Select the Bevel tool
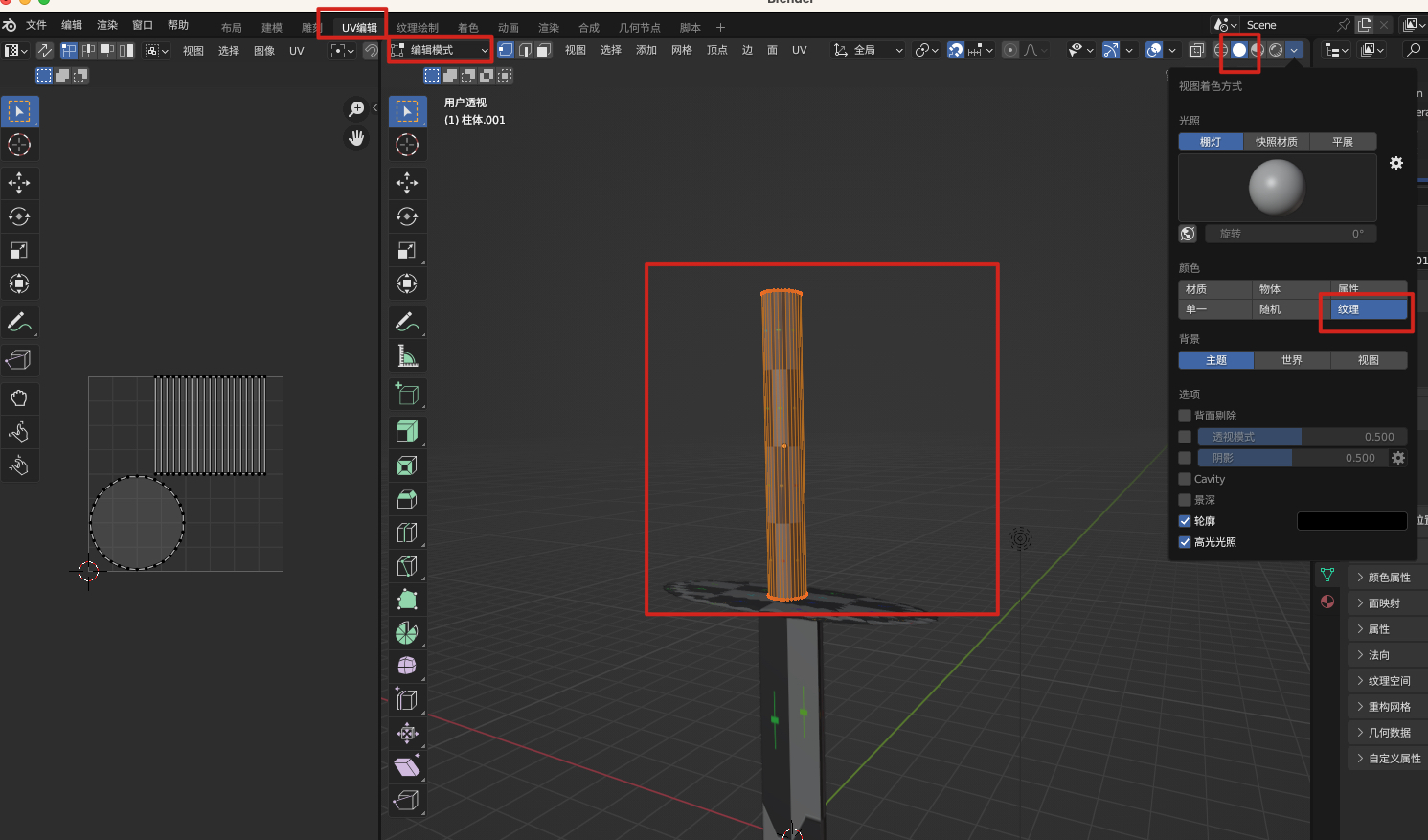This screenshot has height=840, width=1428. (x=407, y=499)
